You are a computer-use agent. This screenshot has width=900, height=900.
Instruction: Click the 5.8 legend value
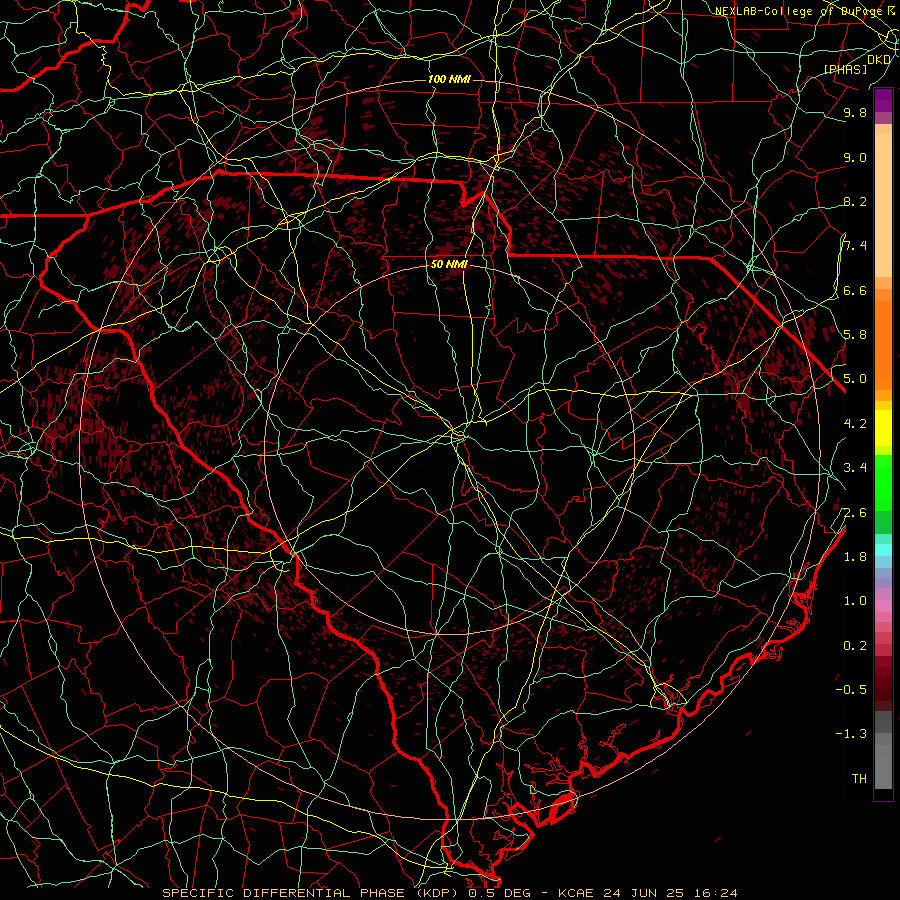click(x=855, y=334)
